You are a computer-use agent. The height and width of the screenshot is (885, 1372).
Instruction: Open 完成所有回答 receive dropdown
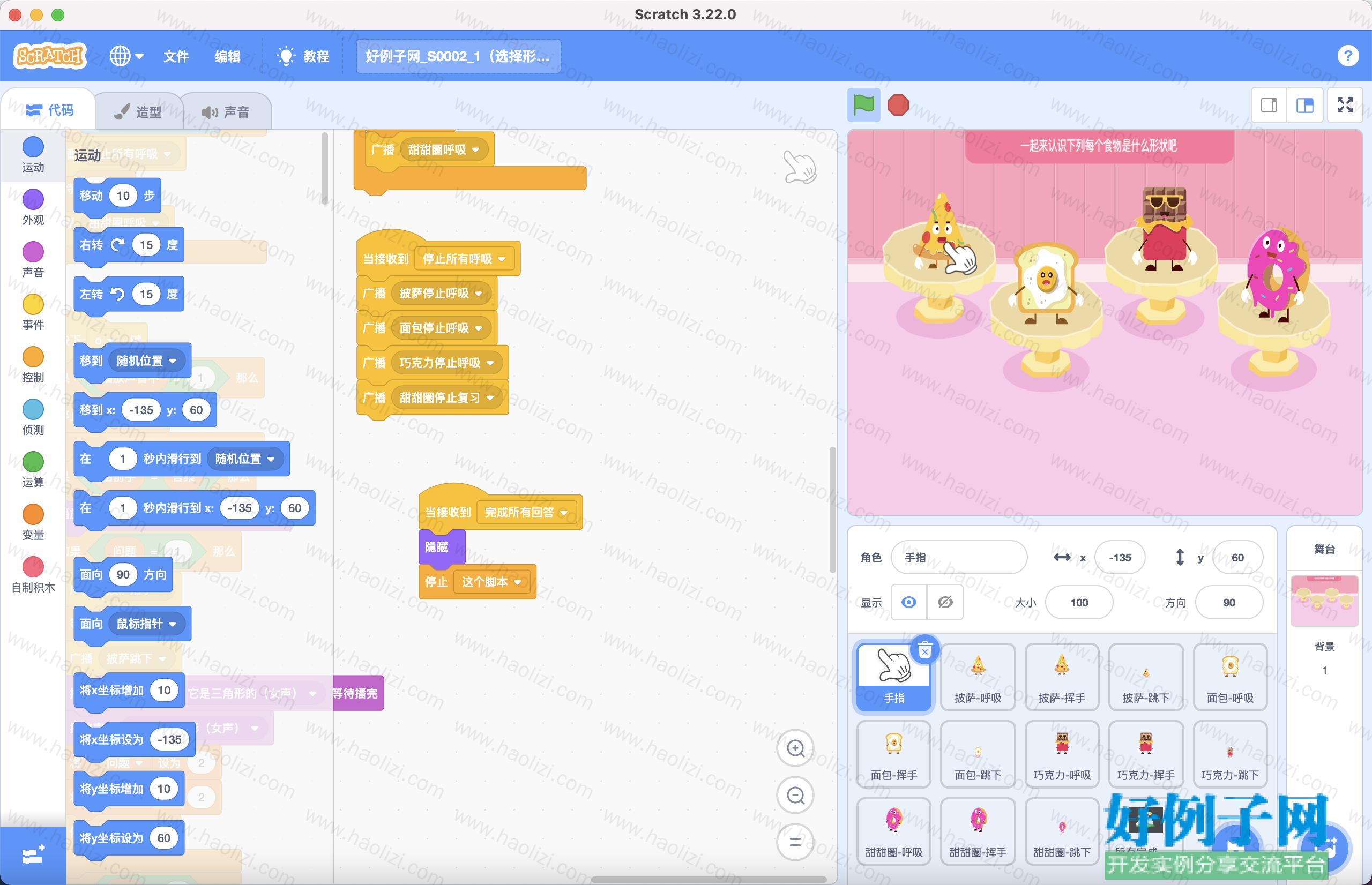coord(526,512)
